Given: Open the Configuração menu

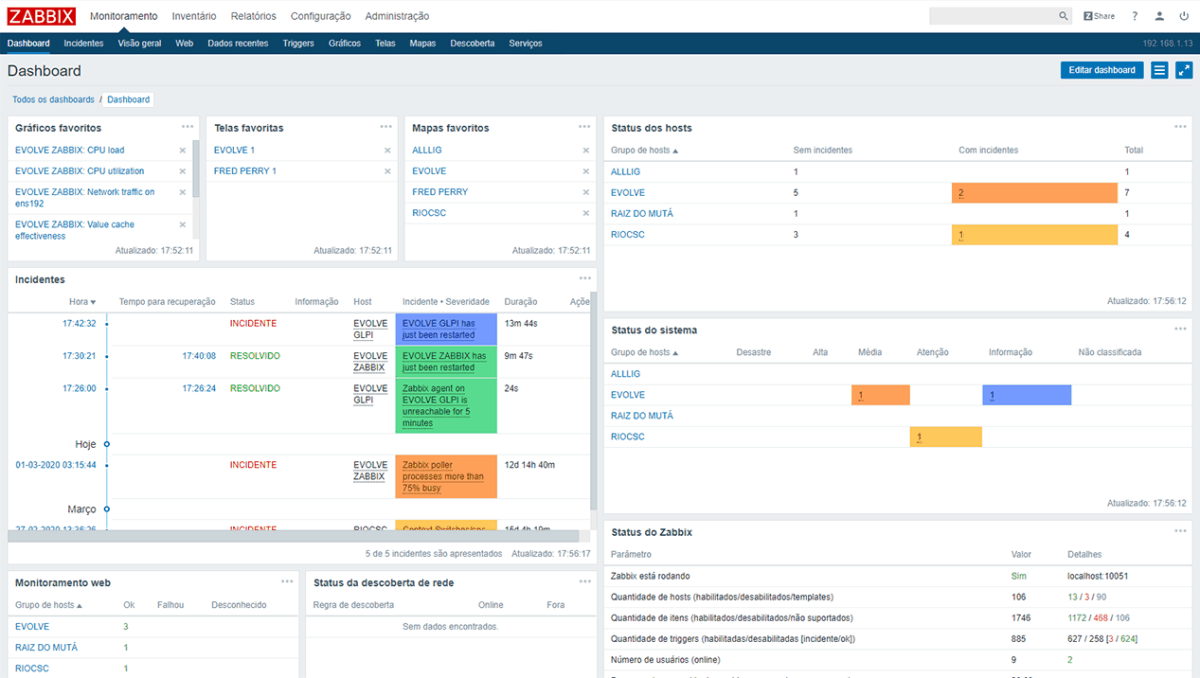Looking at the screenshot, I should 321,16.
